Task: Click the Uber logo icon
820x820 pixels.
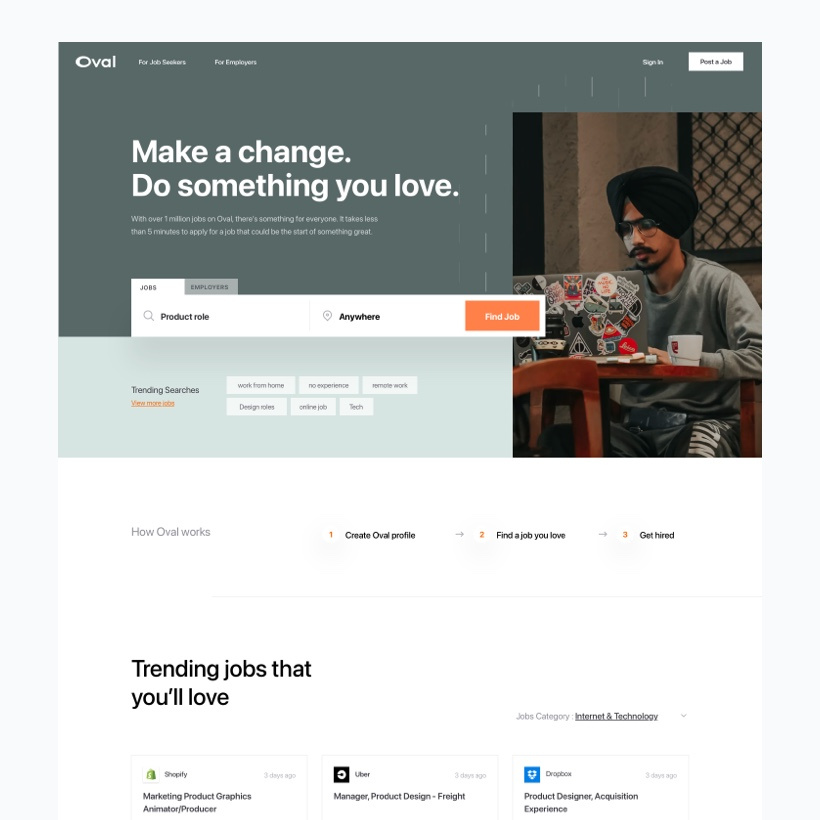Action: [341, 775]
